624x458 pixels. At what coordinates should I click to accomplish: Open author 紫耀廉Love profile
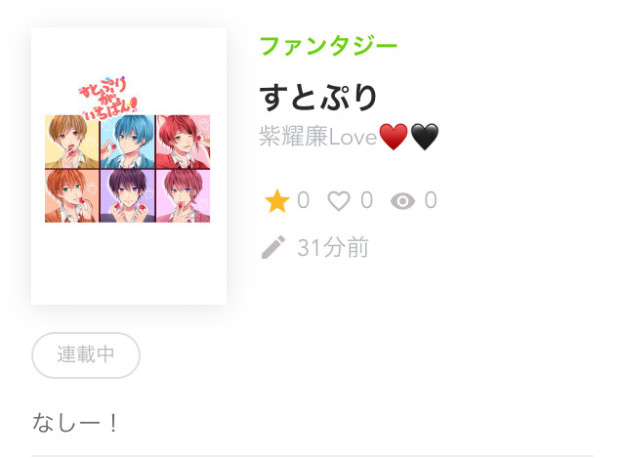pyautogui.click(x=349, y=136)
